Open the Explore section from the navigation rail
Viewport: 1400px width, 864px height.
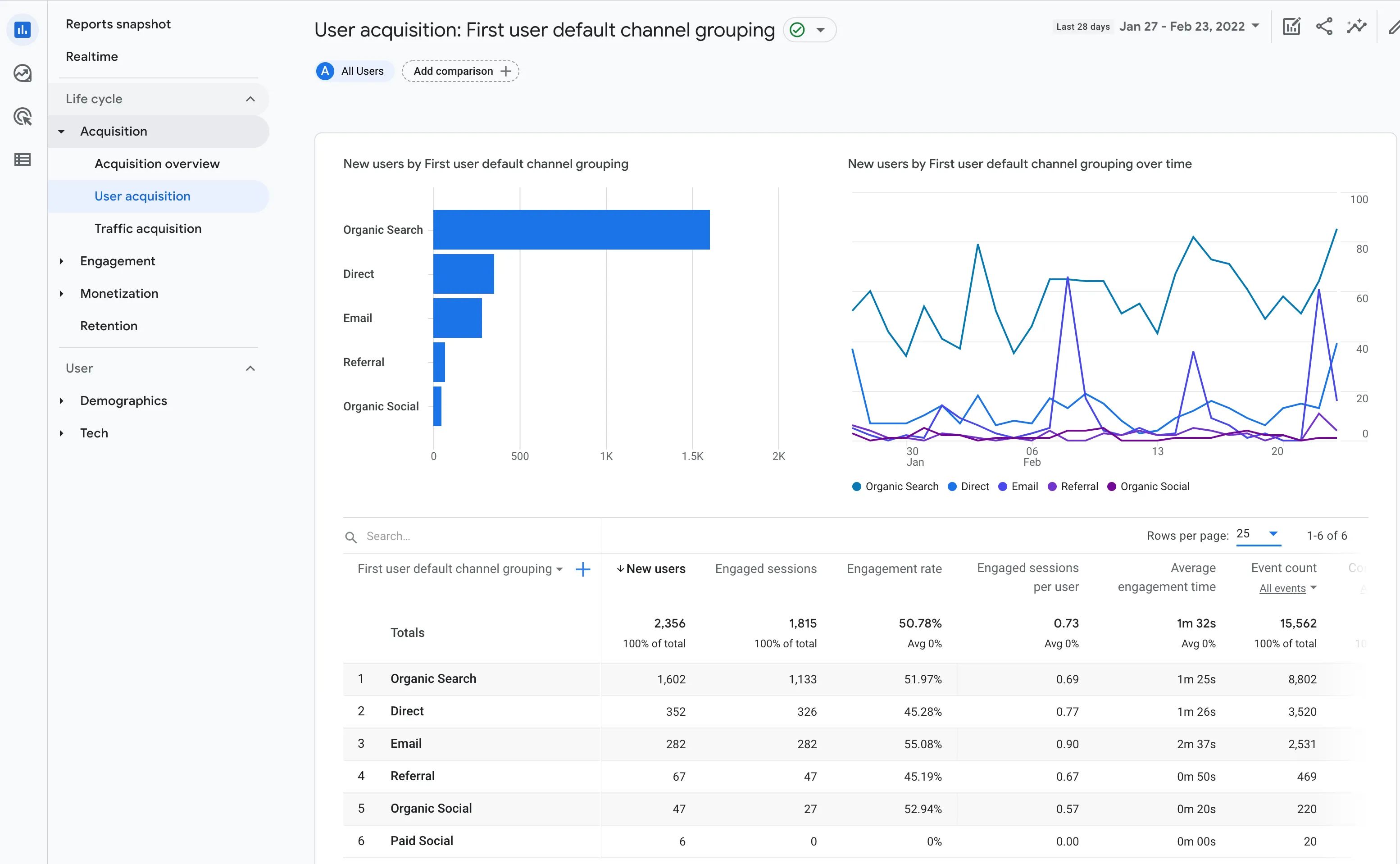coord(23,73)
